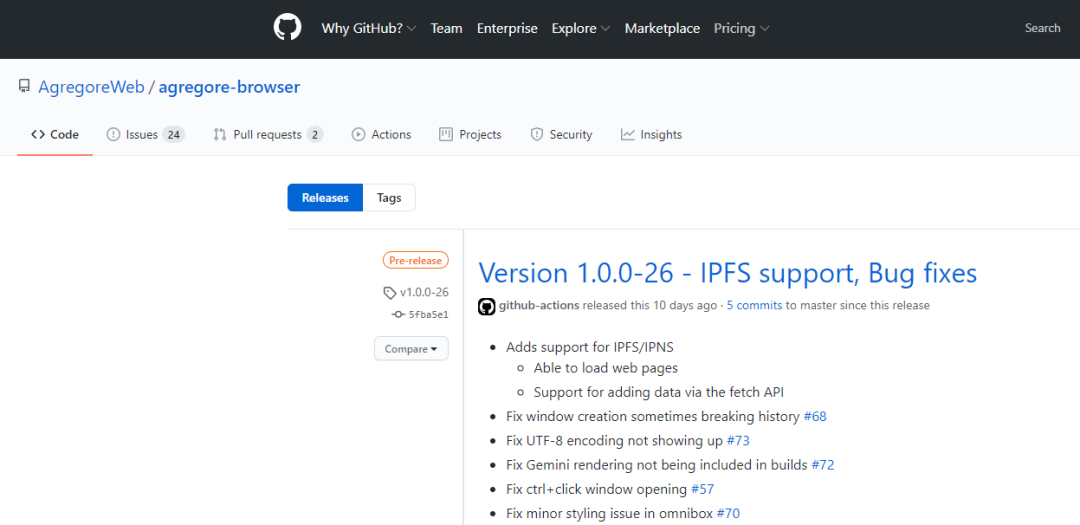The height and width of the screenshot is (525, 1080).
Task: Click text "Fix UTF-8 encoding not showing up"
Action: [614, 440]
